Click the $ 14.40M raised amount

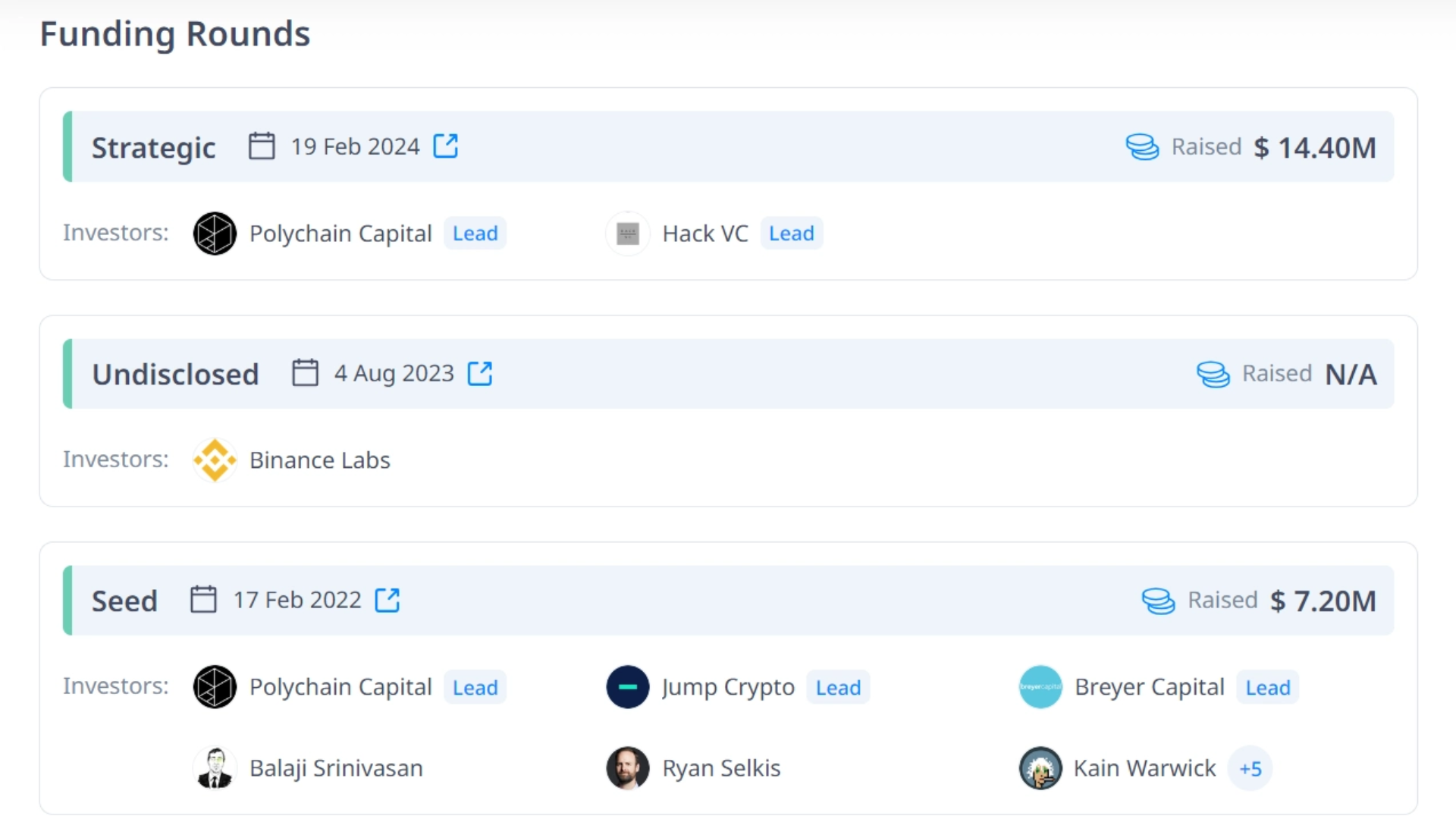click(1315, 148)
